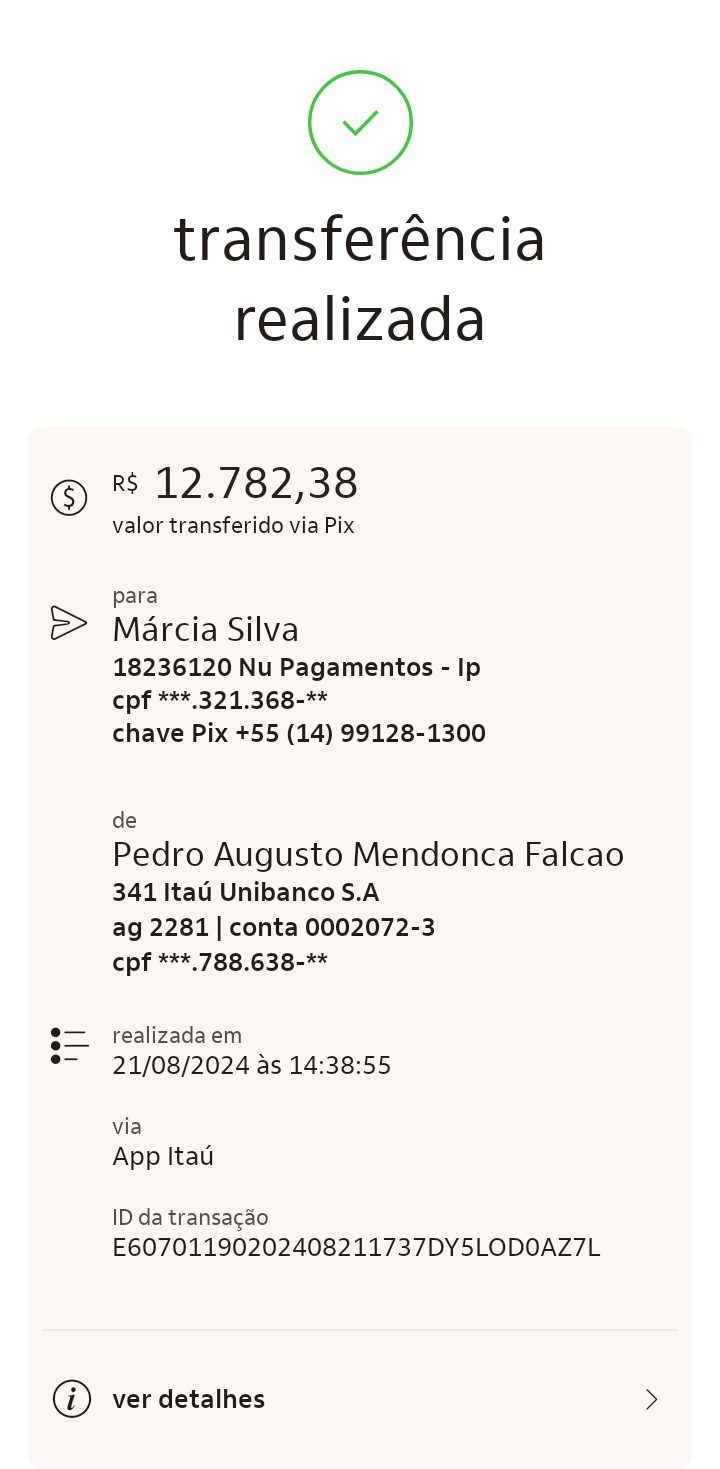720x1469 pixels.
Task: Click the agency and account number line
Action: 274,928
